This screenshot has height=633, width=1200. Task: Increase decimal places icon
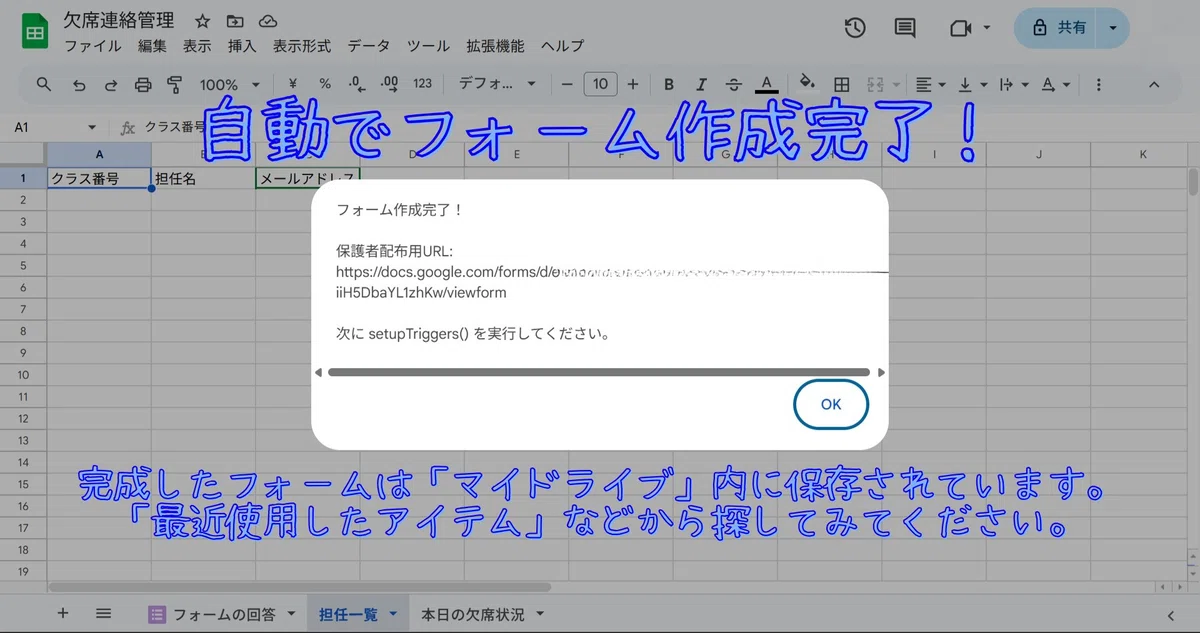[x=389, y=84]
